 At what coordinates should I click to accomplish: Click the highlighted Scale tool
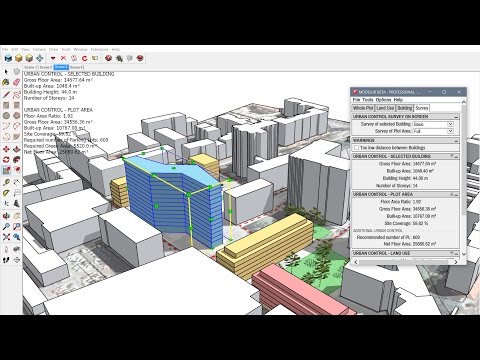point(6,170)
